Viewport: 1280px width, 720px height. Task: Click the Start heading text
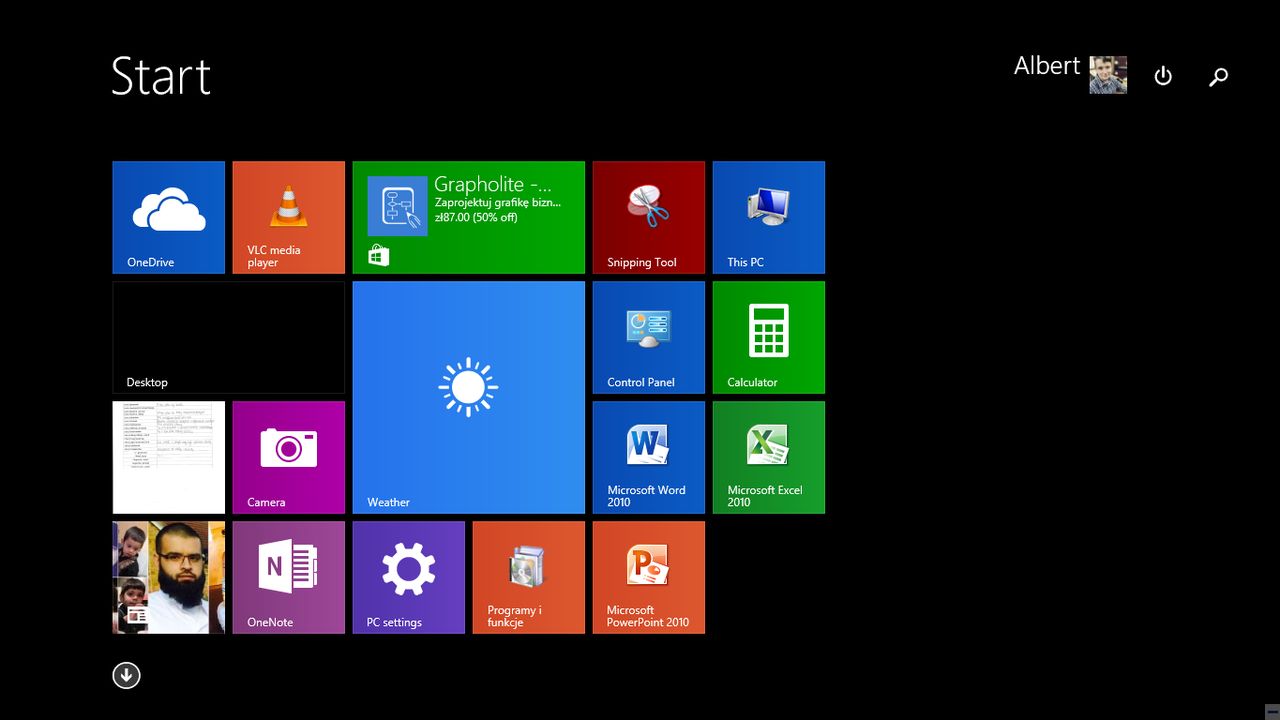161,76
